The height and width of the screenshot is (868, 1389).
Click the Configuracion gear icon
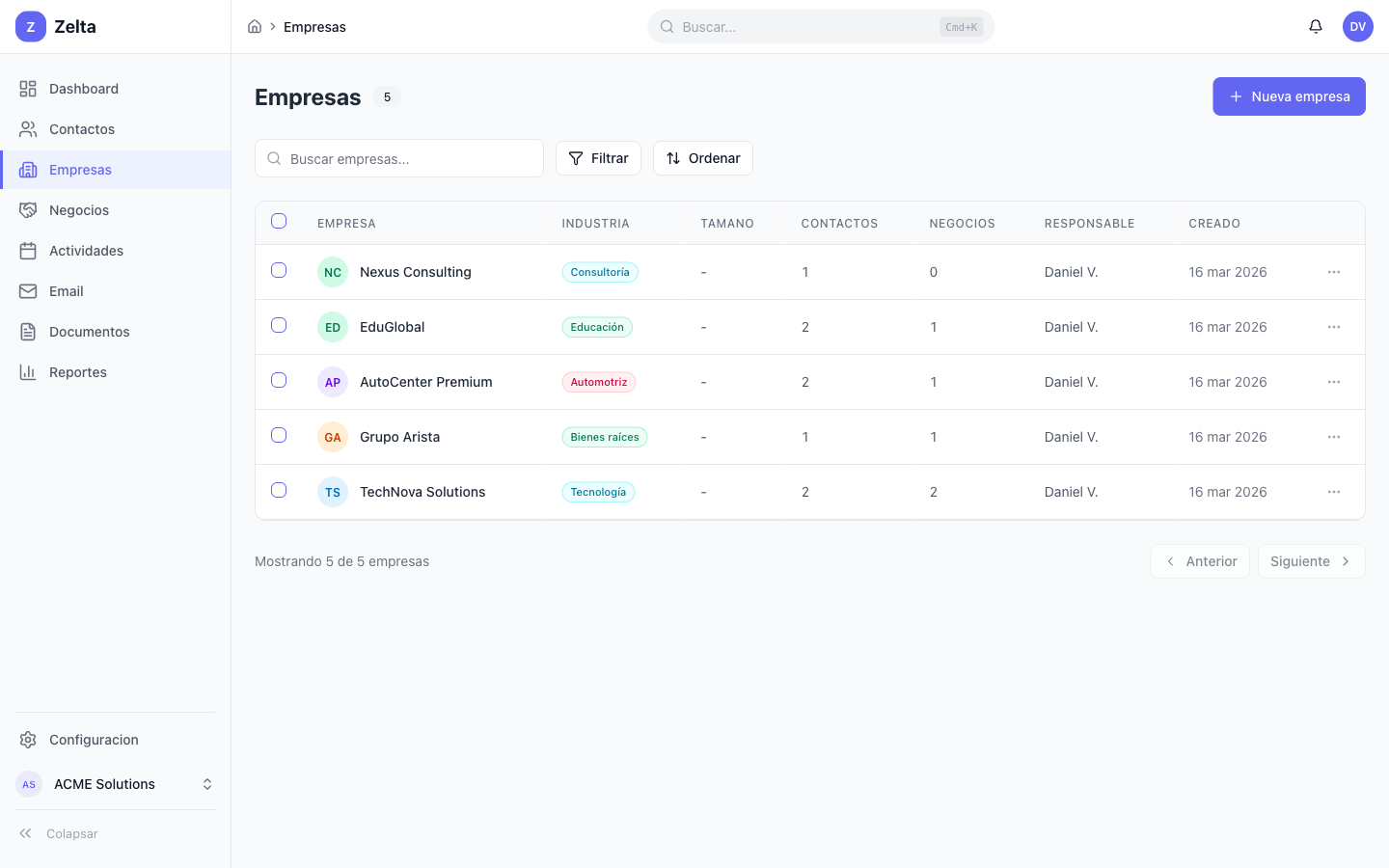[28, 740]
